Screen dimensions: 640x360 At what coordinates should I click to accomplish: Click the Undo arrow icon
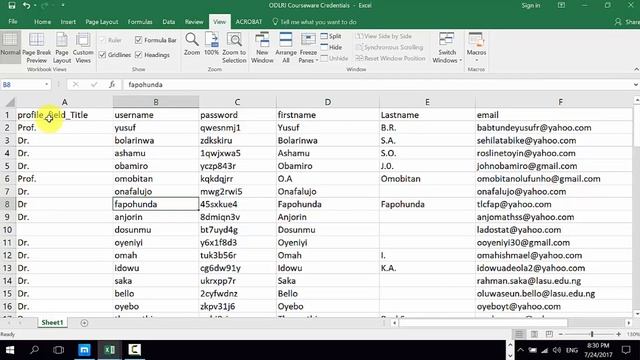(27, 5)
